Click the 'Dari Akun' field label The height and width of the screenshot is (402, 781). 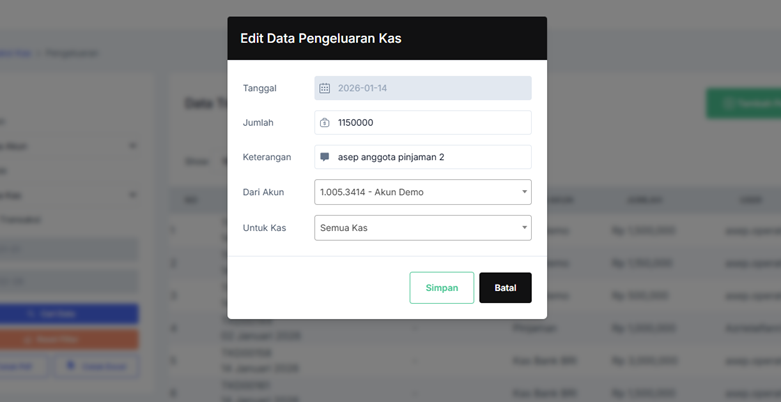(264, 192)
